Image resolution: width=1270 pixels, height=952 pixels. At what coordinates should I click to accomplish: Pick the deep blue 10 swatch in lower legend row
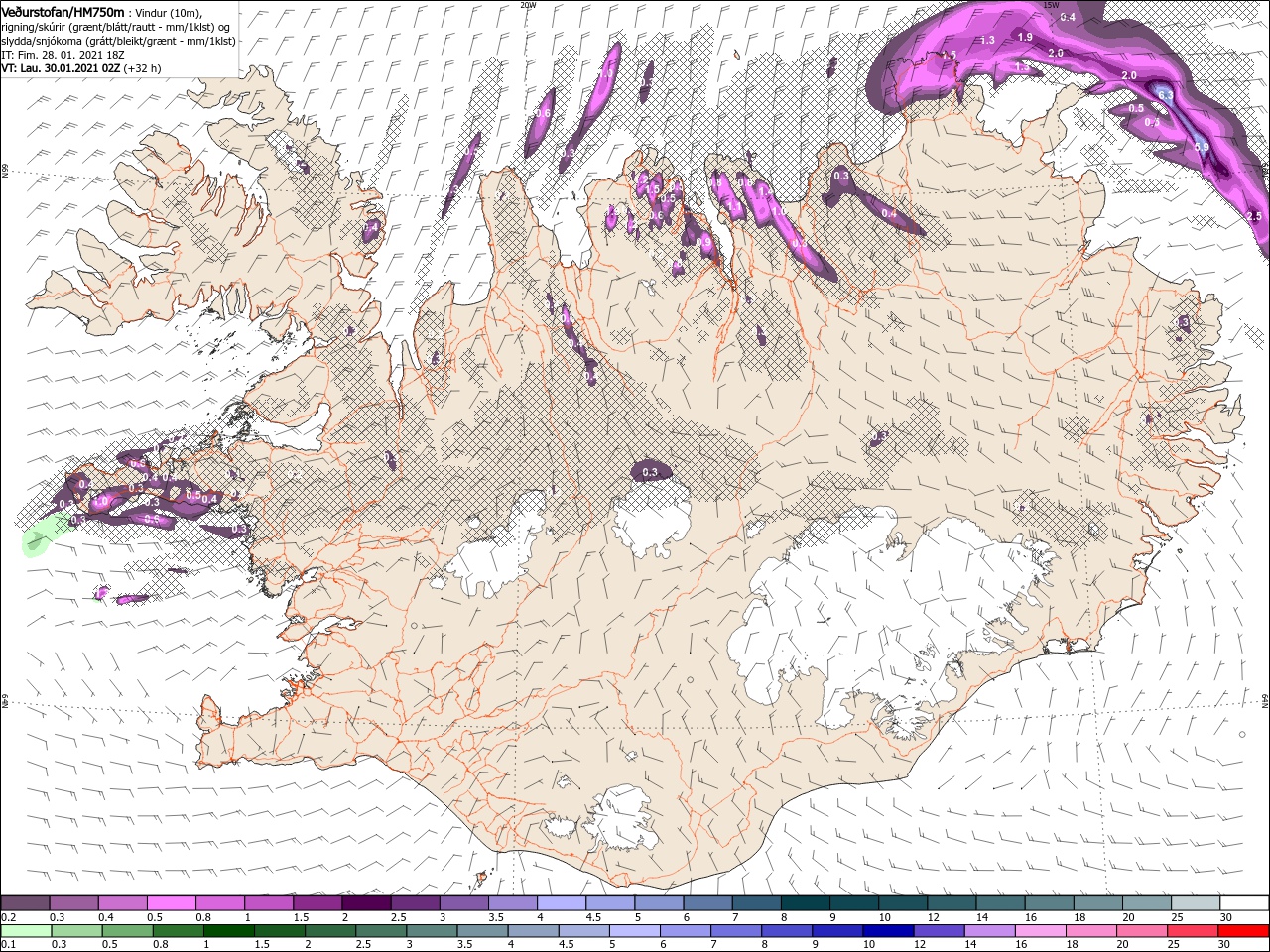[889, 931]
